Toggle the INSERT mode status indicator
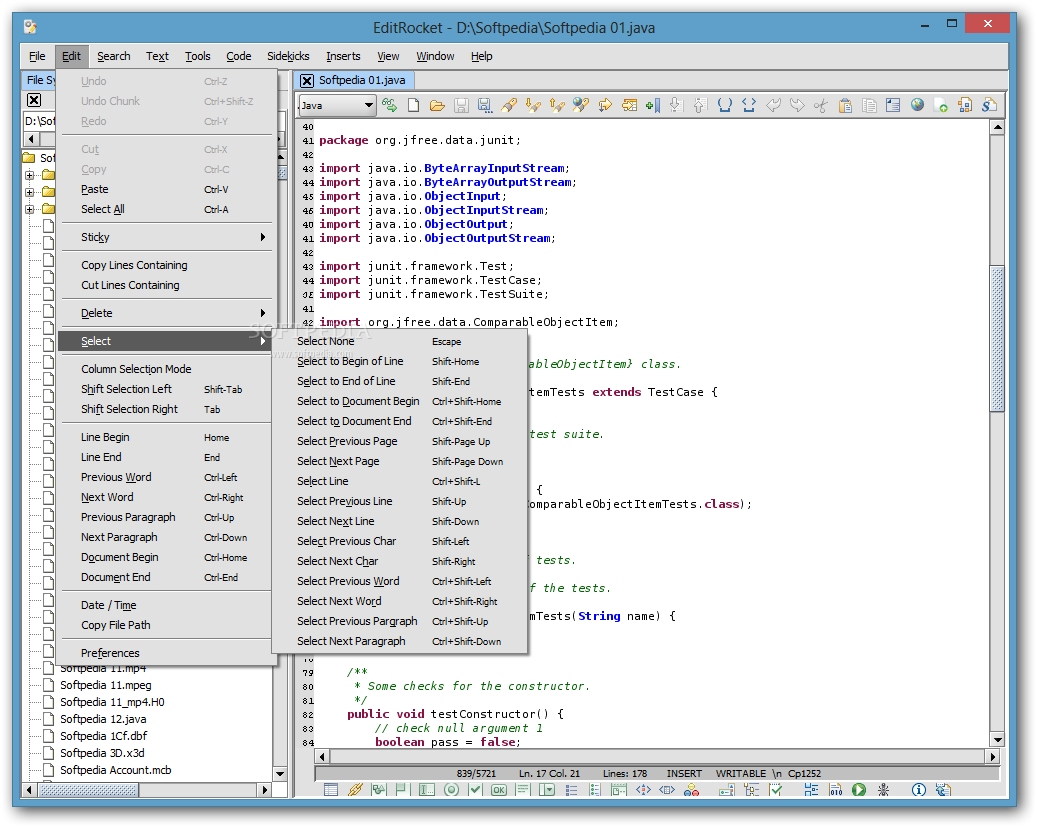This screenshot has width=1037, height=827. pos(684,773)
